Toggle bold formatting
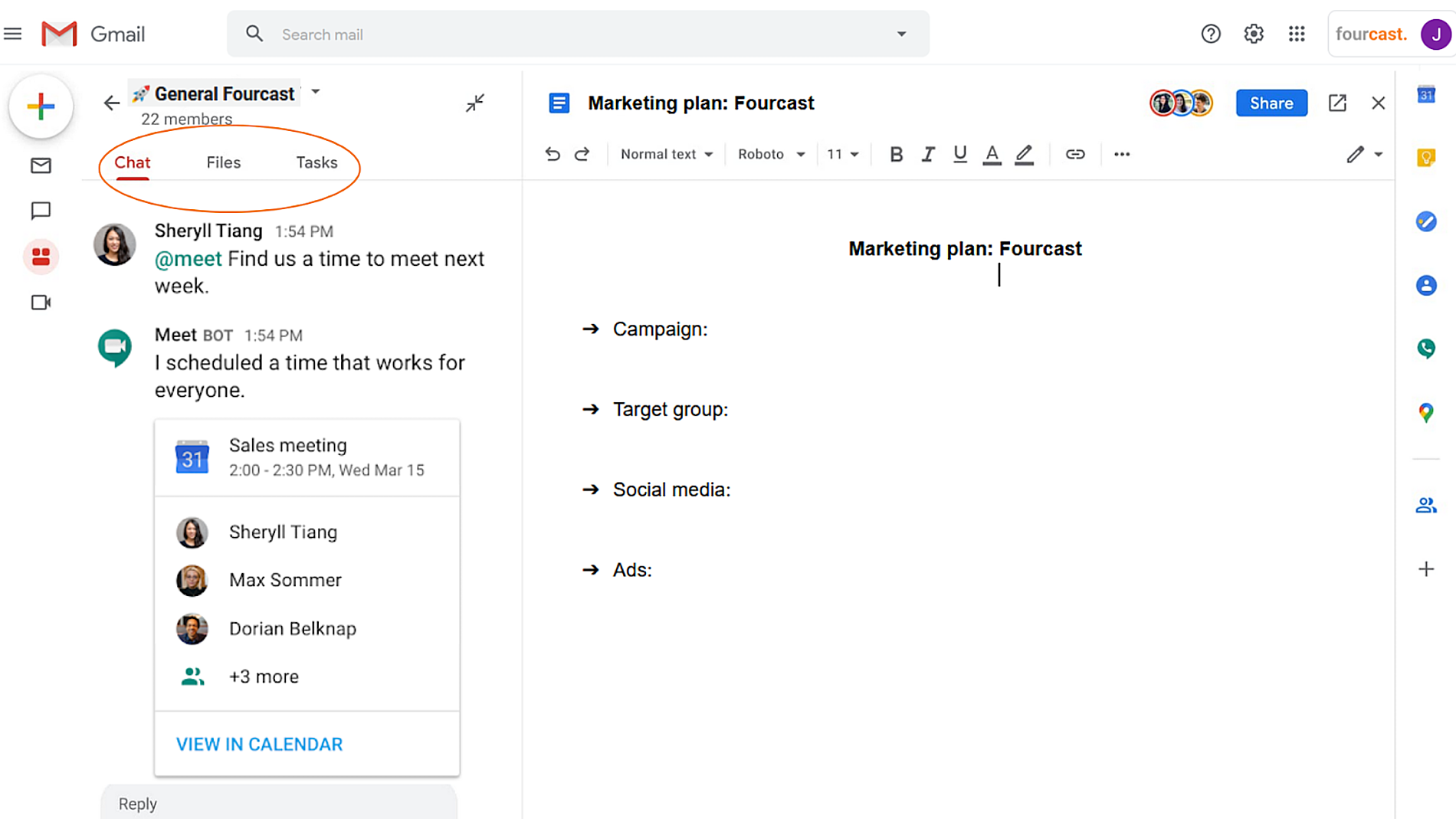The image size is (1456, 819). point(896,154)
